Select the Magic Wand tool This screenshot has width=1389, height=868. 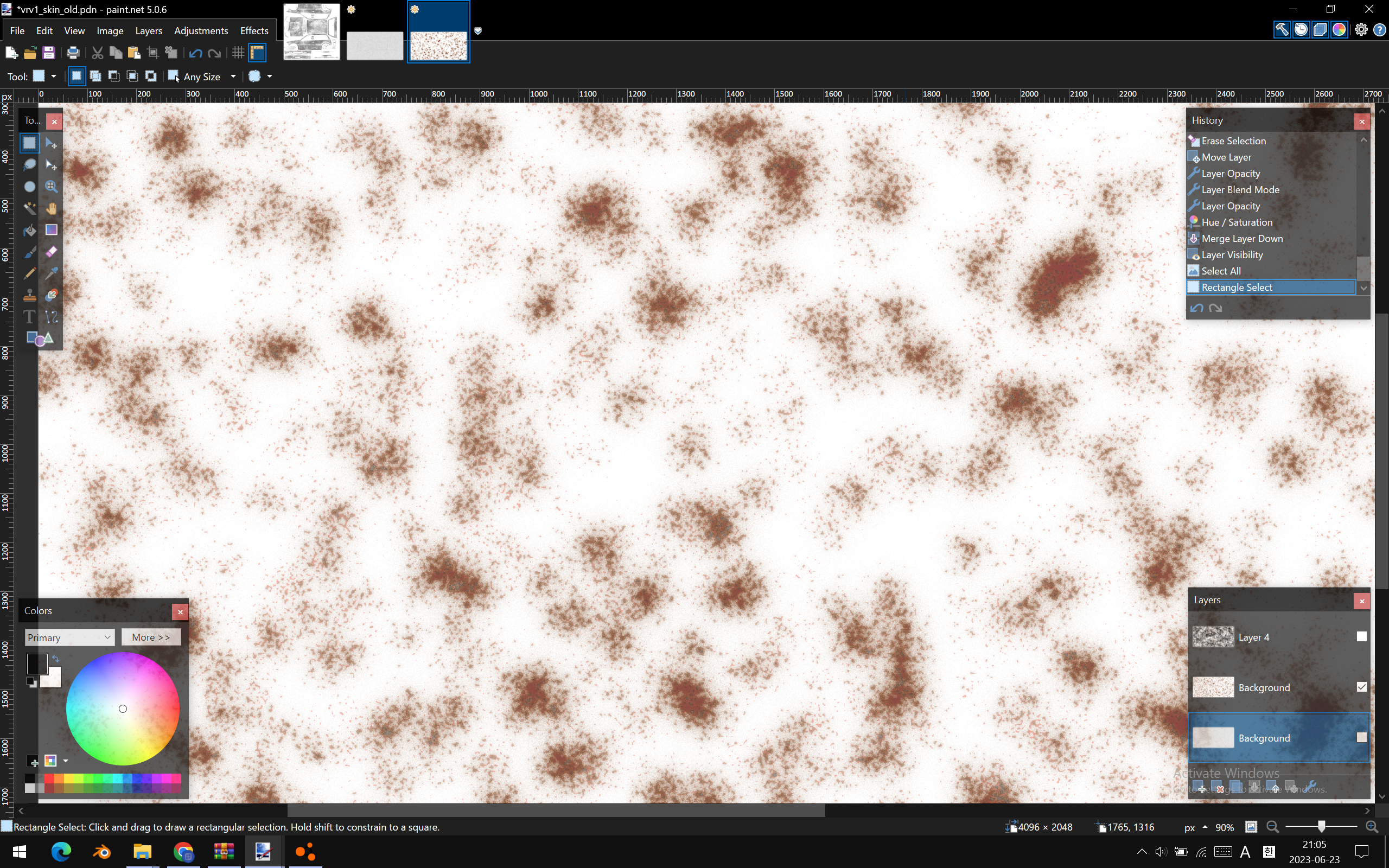pyautogui.click(x=29, y=208)
